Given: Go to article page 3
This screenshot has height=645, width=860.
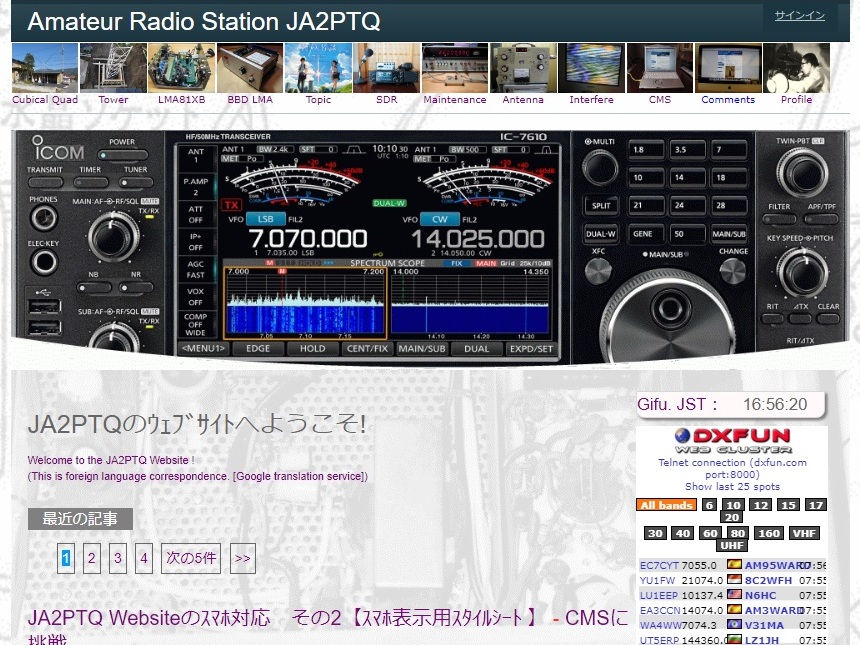Looking at the screenshot, I should 118,558.
